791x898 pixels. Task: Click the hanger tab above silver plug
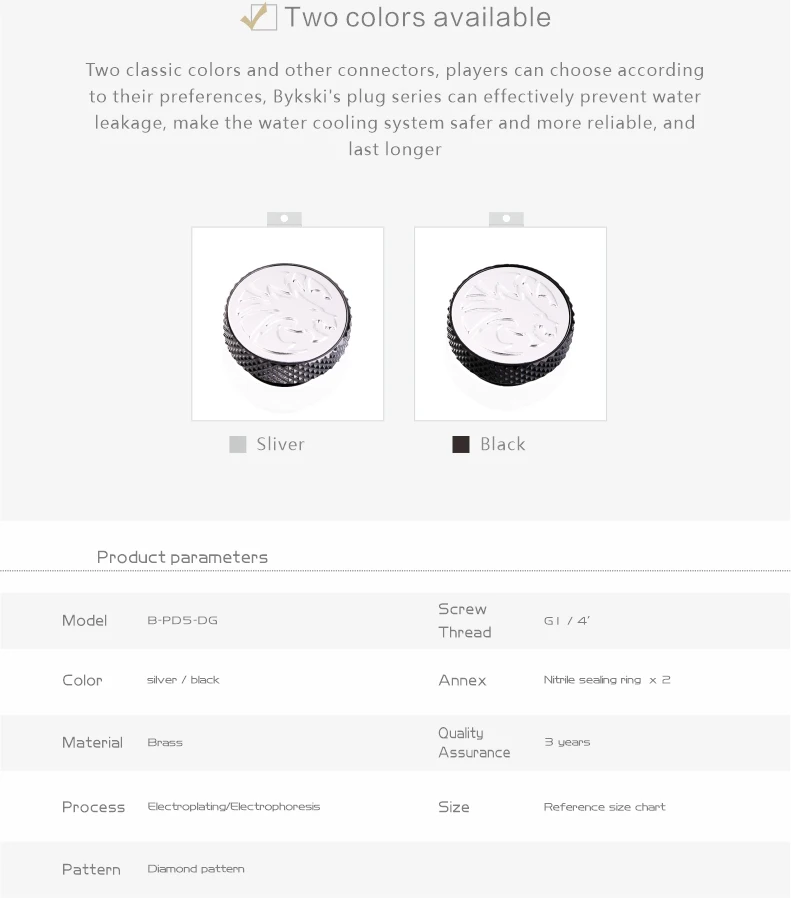(x=284, y=218)
